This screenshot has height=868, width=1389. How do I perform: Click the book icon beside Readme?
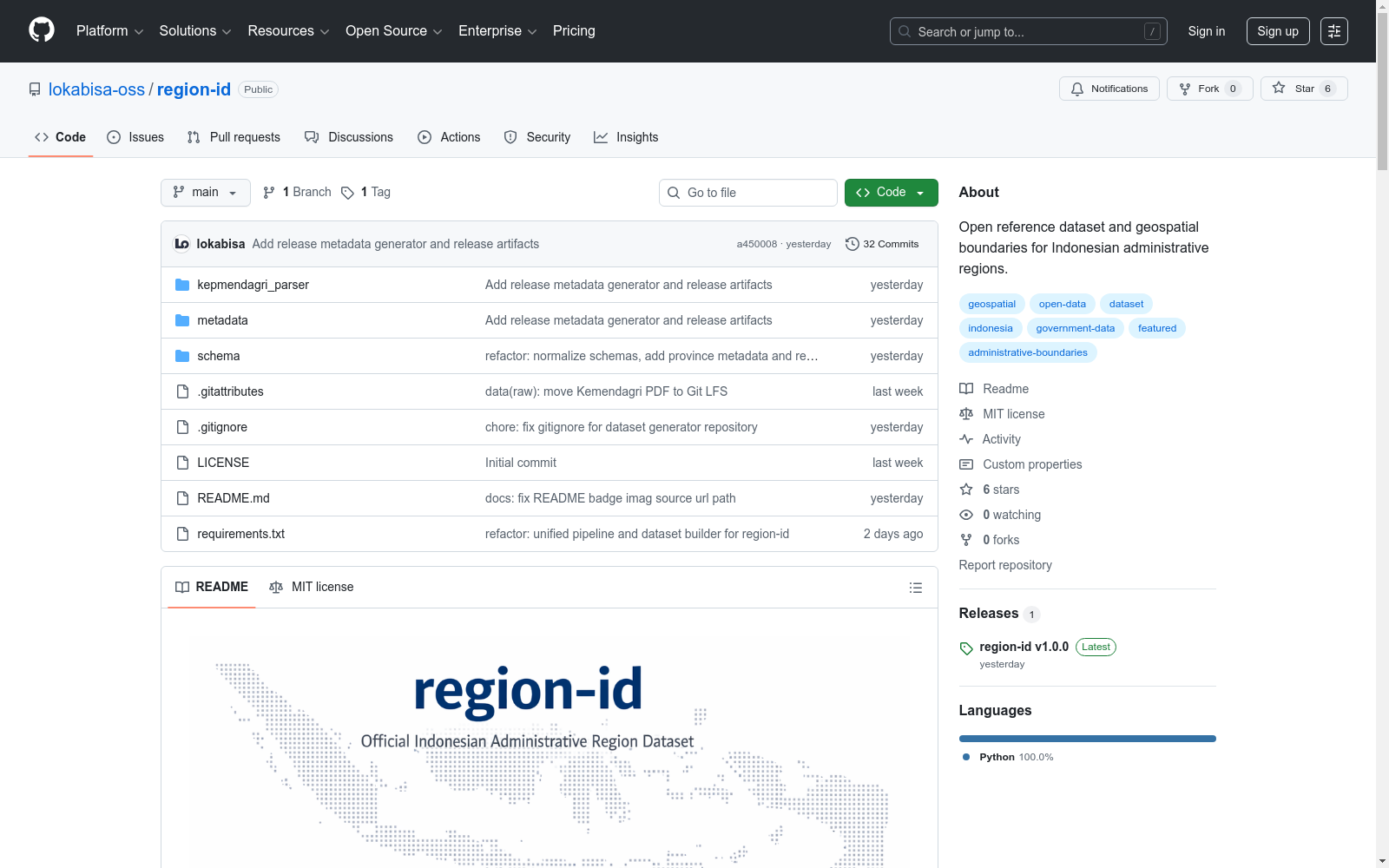(x=966, y=389)
